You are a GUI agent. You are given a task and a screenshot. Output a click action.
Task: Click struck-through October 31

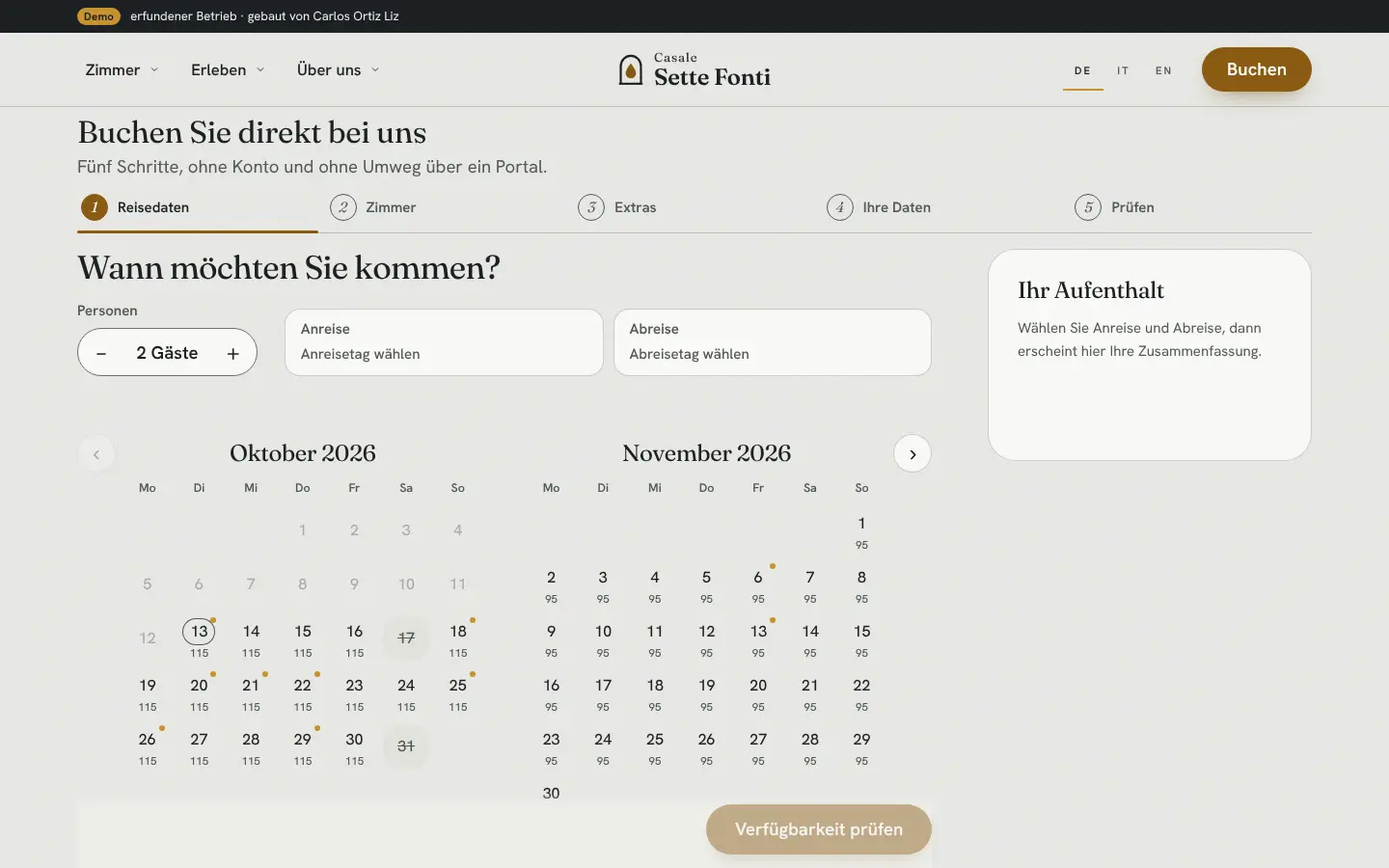(x=406, y=746)
